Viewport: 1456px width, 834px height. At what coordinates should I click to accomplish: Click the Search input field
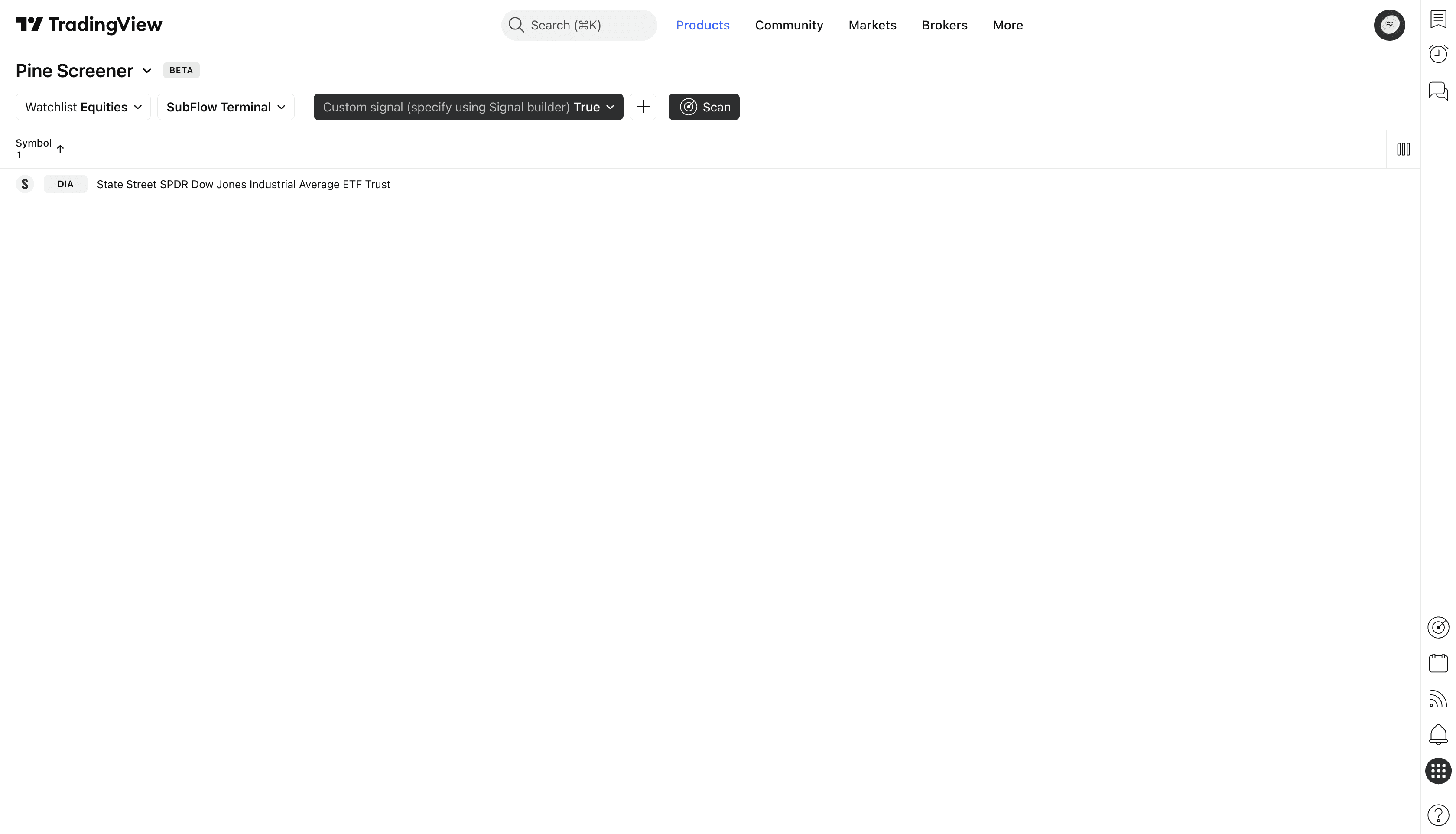[x=578, y=25]
